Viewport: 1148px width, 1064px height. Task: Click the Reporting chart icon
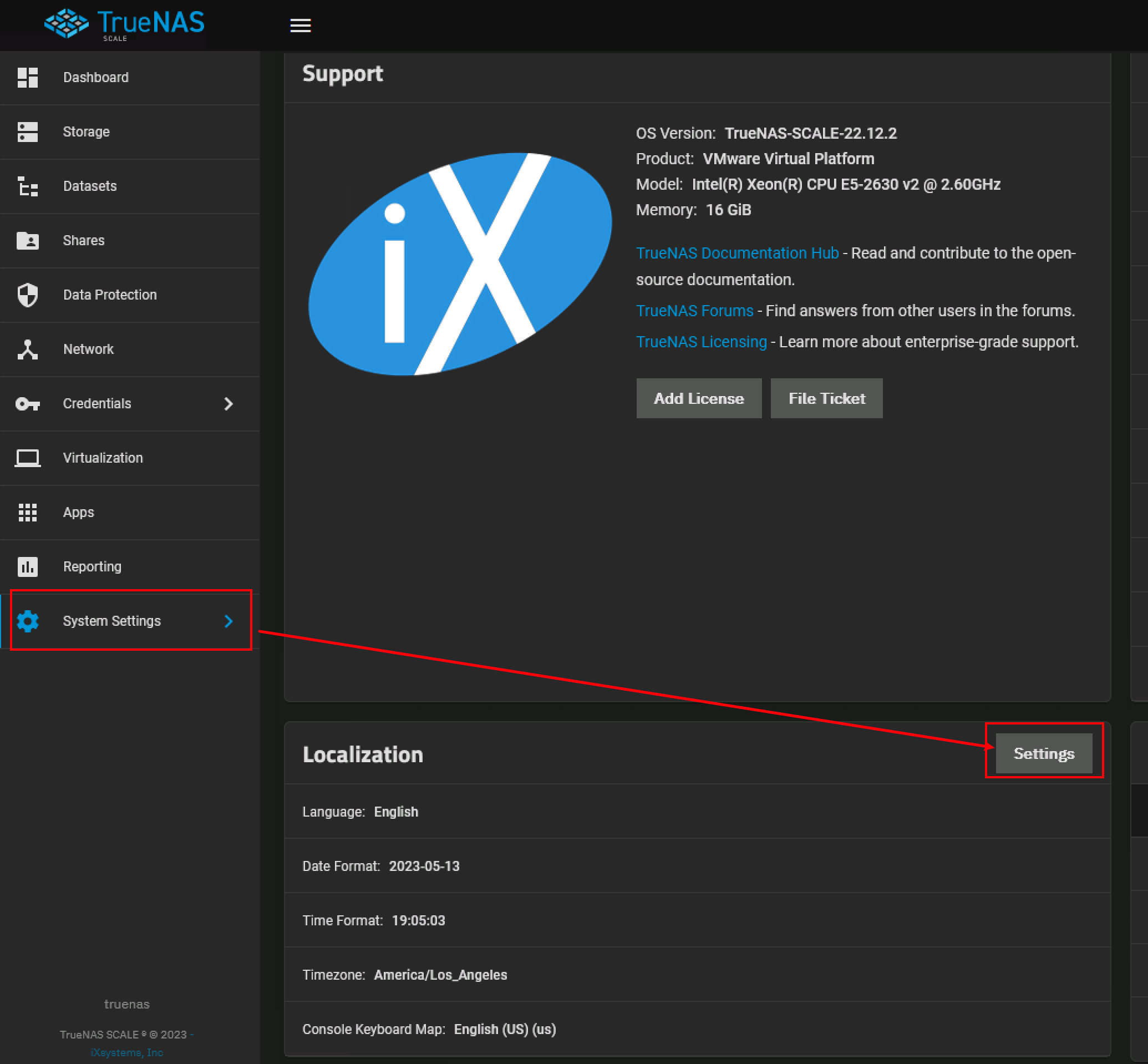click(28, 566)
